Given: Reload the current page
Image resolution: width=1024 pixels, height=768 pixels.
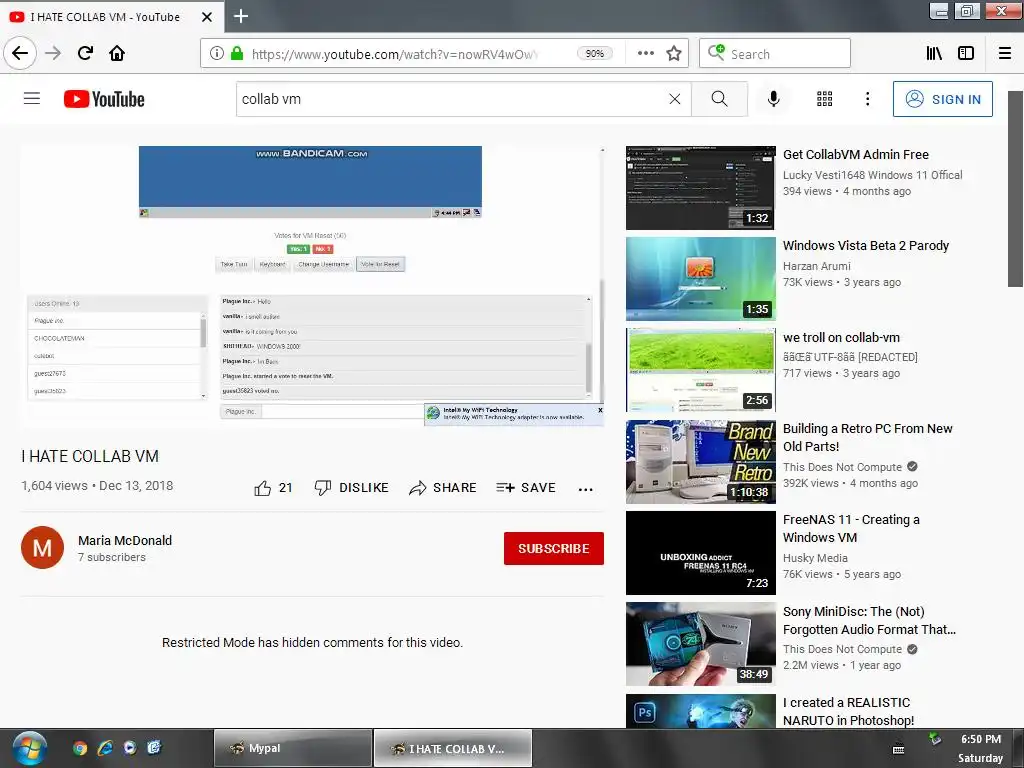Looking at the screenshot, I should pos(85,53).
